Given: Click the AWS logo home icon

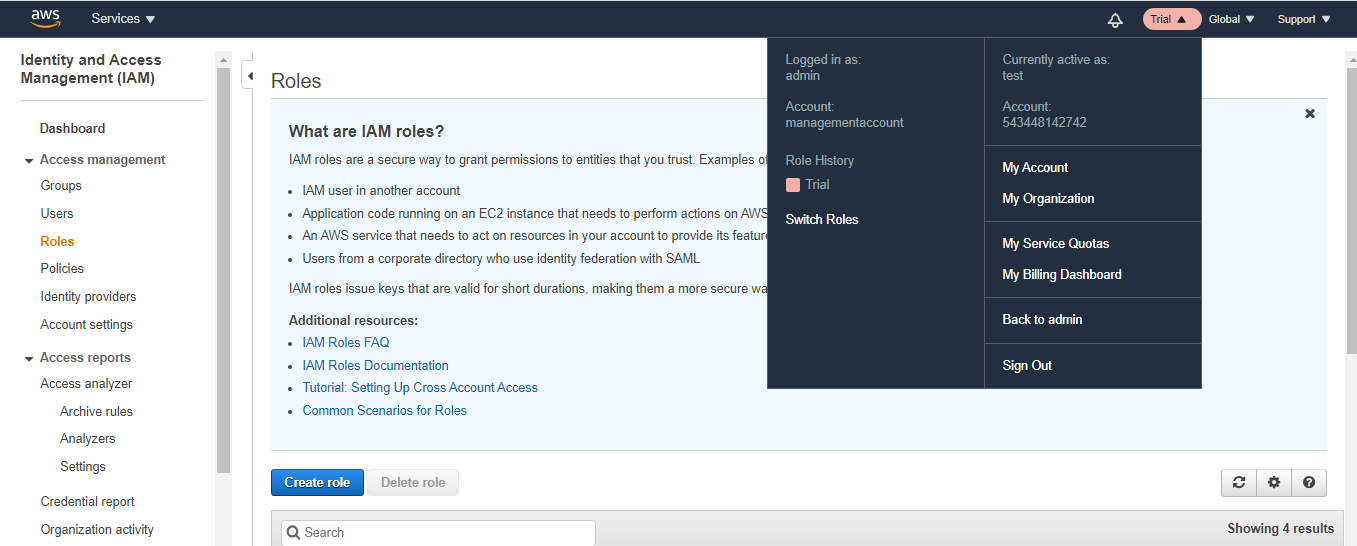Looking at the screenshot, I should [45, 18].
